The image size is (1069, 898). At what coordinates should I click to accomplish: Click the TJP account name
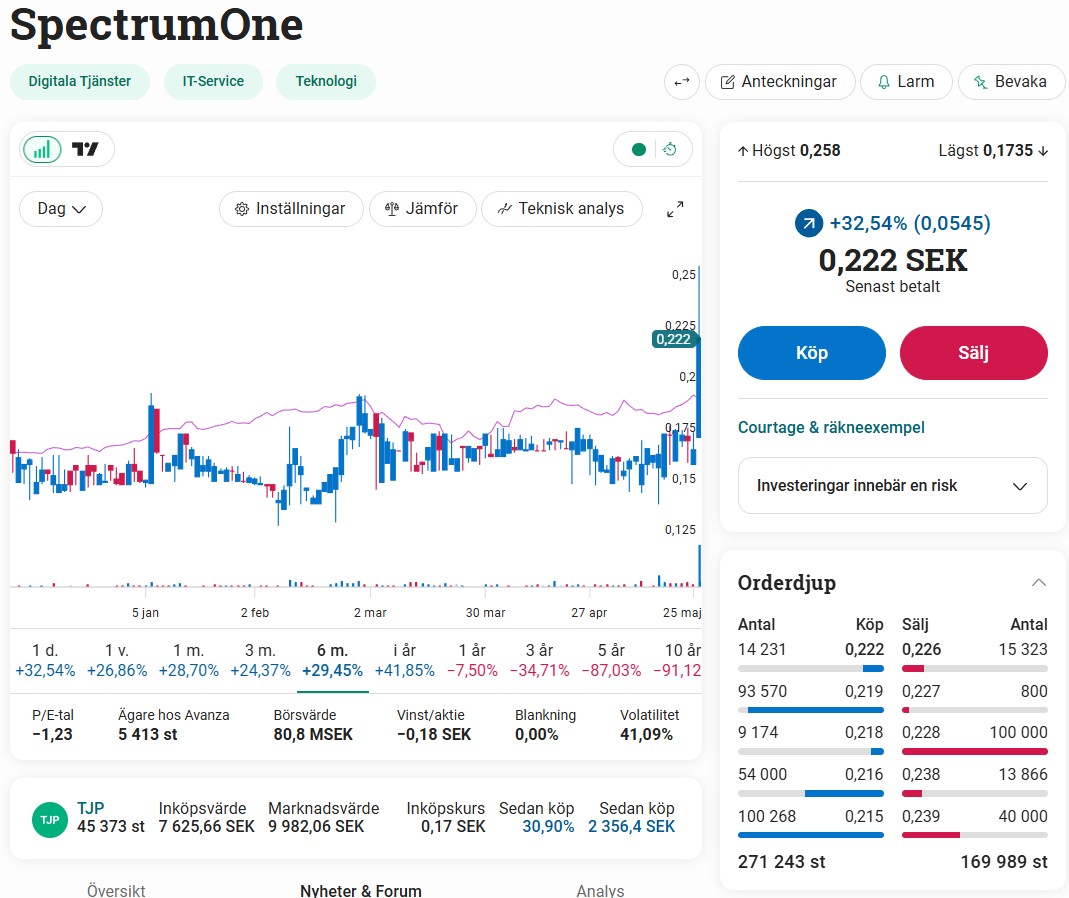coord(91,808)
